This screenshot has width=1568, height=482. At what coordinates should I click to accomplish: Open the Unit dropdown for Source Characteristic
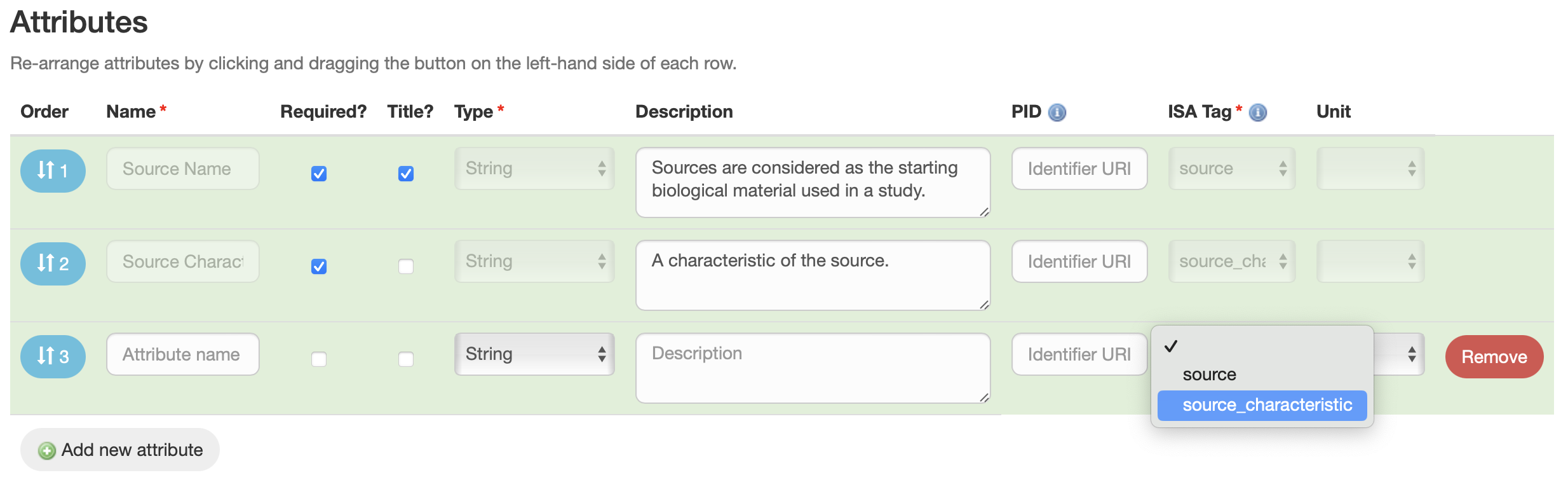coord(1370,261)
